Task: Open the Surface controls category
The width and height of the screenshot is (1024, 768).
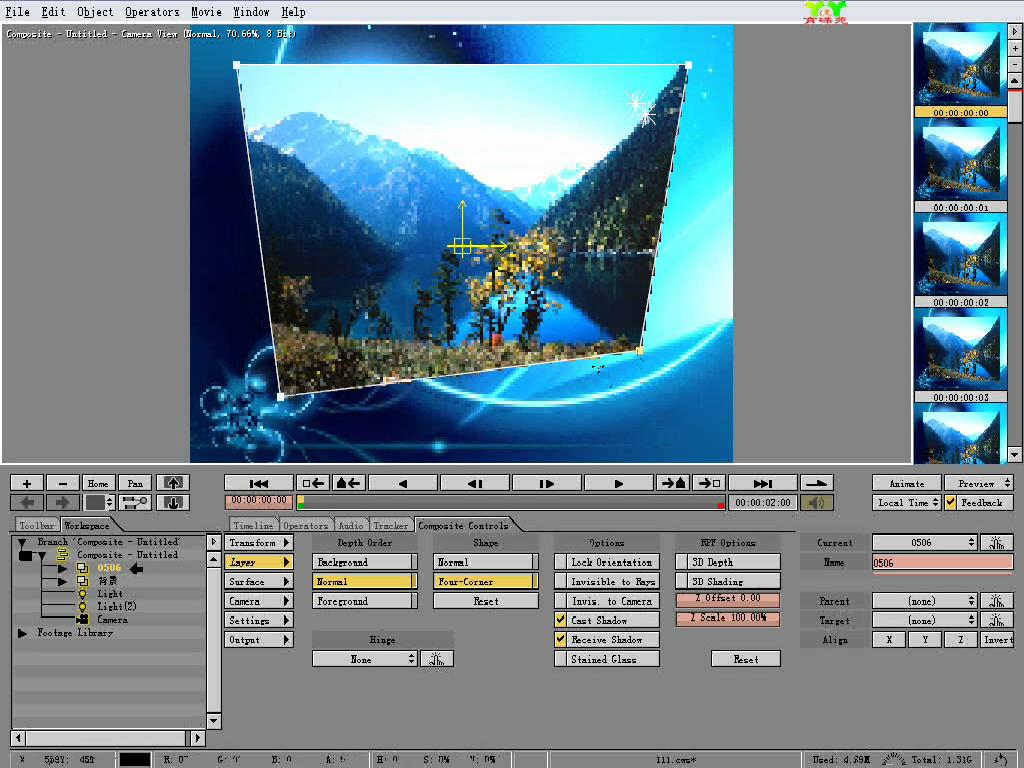Action: tap(259, 581)
